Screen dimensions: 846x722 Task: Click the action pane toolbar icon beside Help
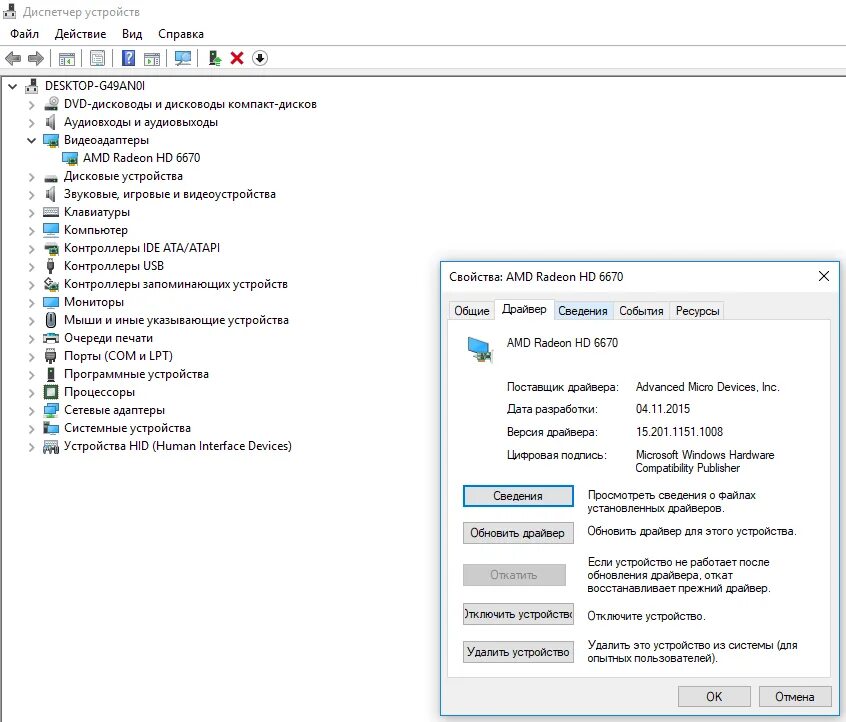tap(152, 58)
